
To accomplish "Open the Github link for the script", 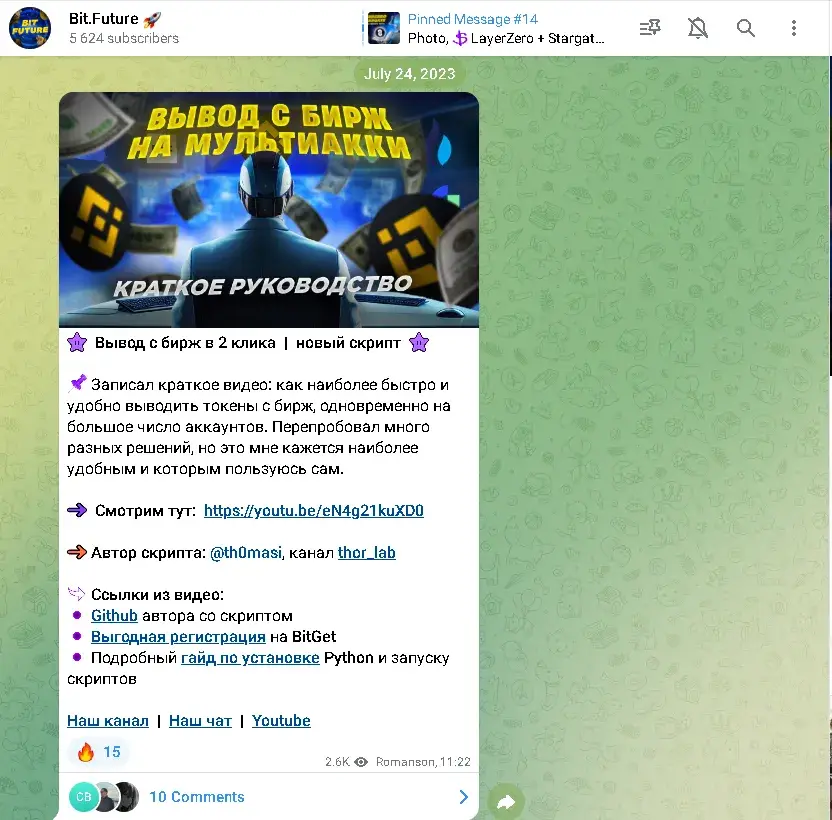I will click(x=114, y=616).
